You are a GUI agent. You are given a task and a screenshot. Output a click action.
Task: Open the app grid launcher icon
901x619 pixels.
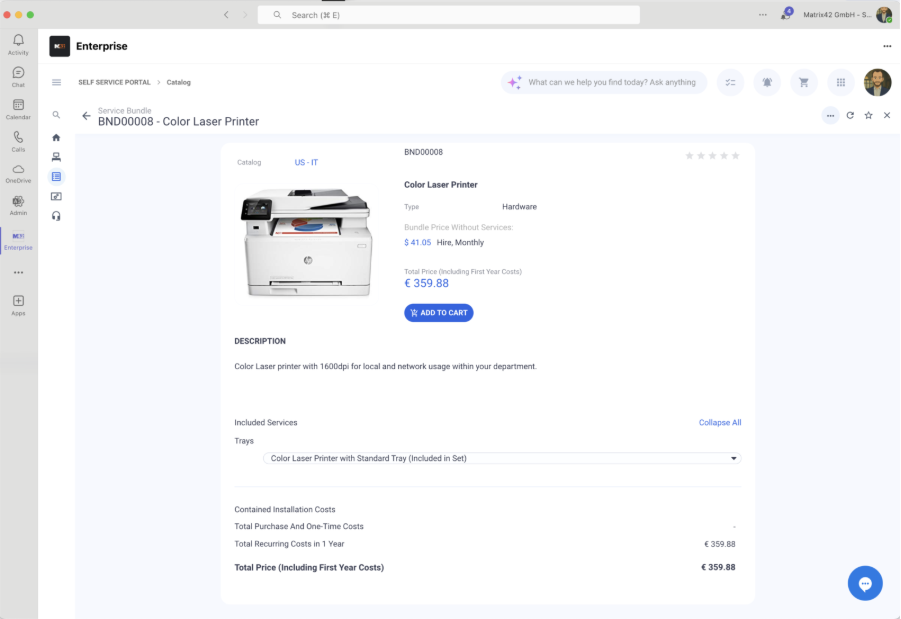pyautogui.click(x=840, y=83)
